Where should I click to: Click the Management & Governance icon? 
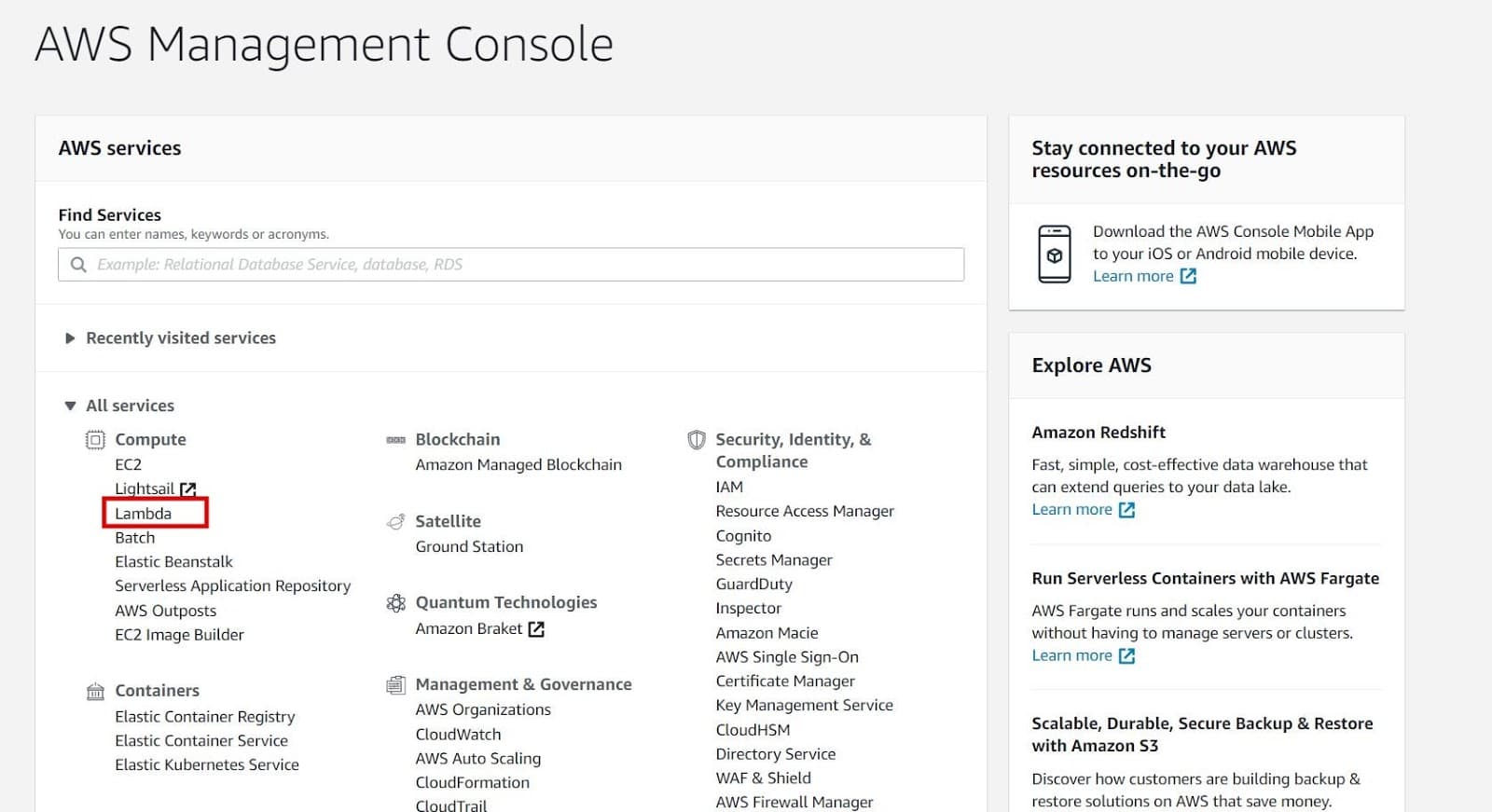[395, 685]
